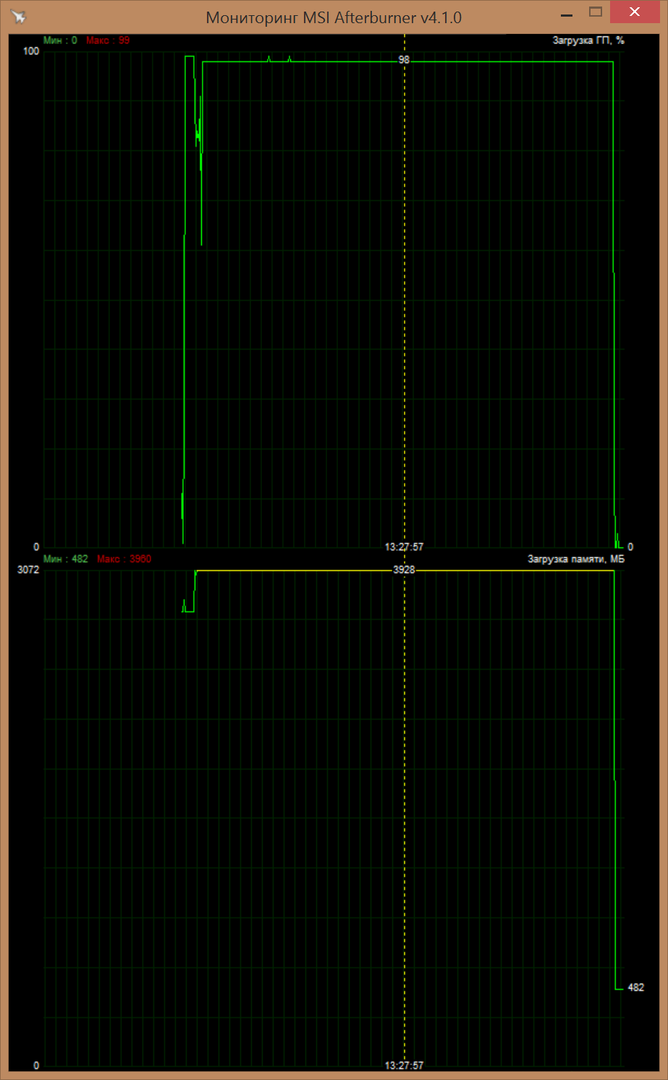The image size is (668, 1080).
Task: Select the 'Загрузка памяти, МБ' graph label
Action: [x=576, y=559]
